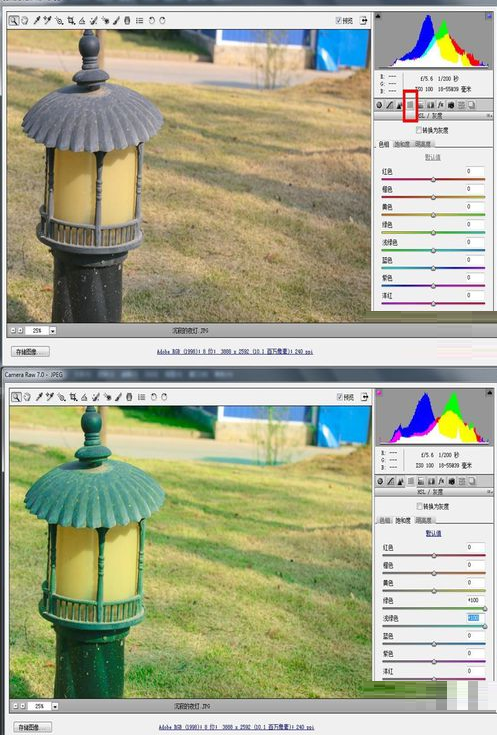Click 绿色 saturation slider in lower window
The image size is (497, 735).
coord(434,608)
